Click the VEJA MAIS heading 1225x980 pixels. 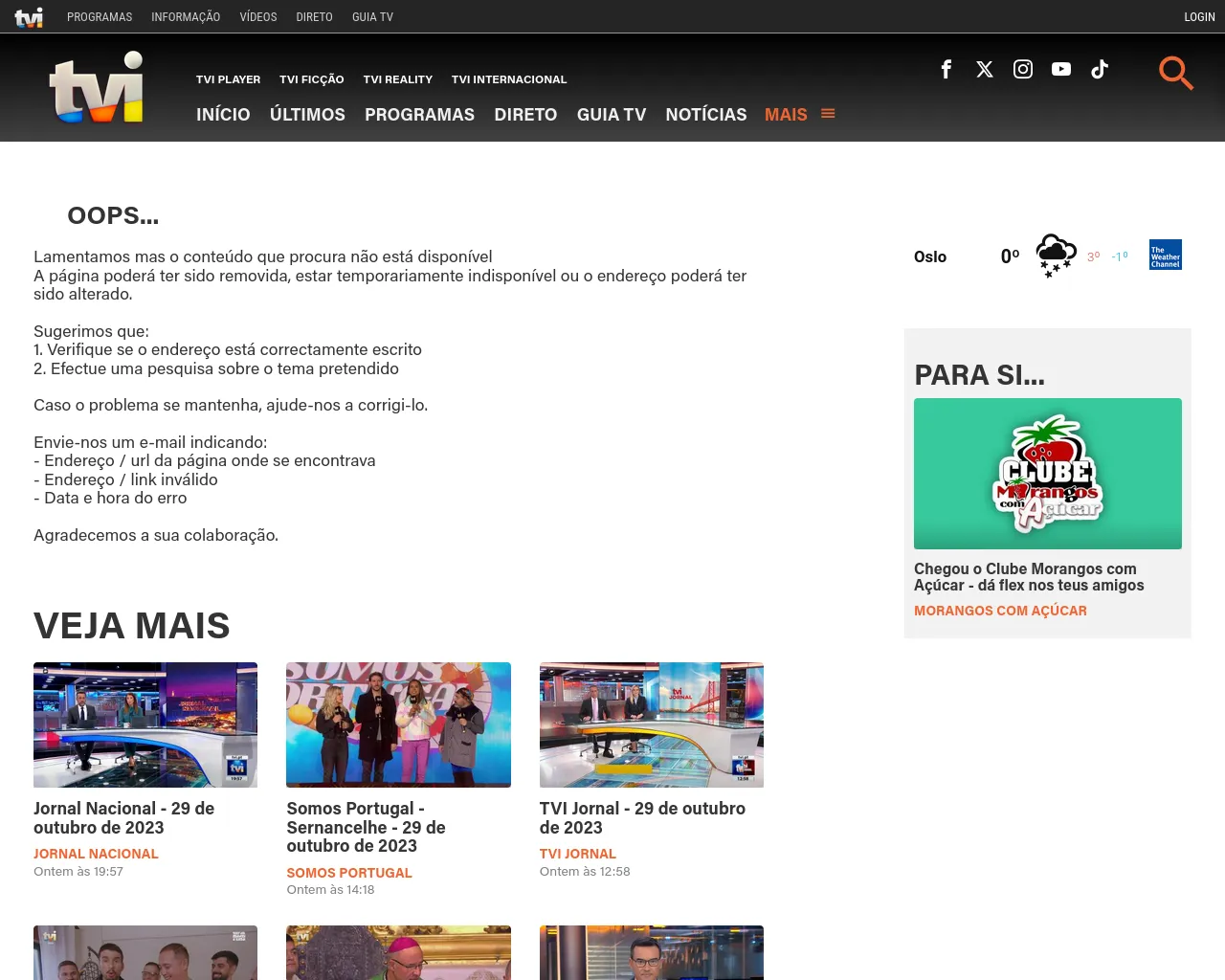coord(132,626)
